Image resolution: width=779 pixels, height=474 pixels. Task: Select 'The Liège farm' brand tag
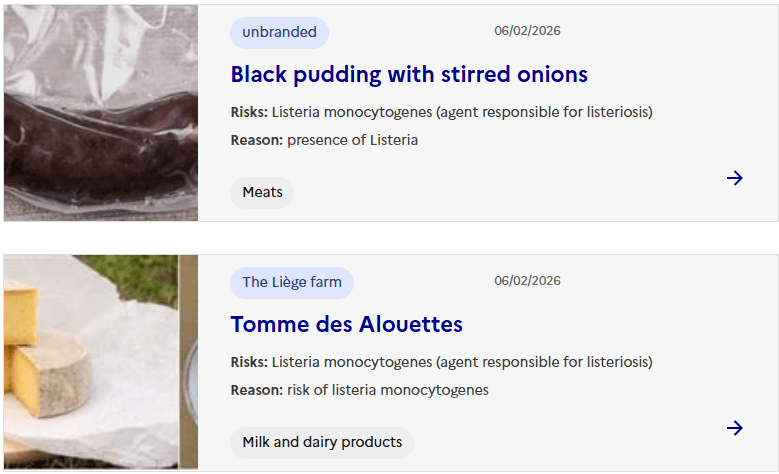coord(292,282)
